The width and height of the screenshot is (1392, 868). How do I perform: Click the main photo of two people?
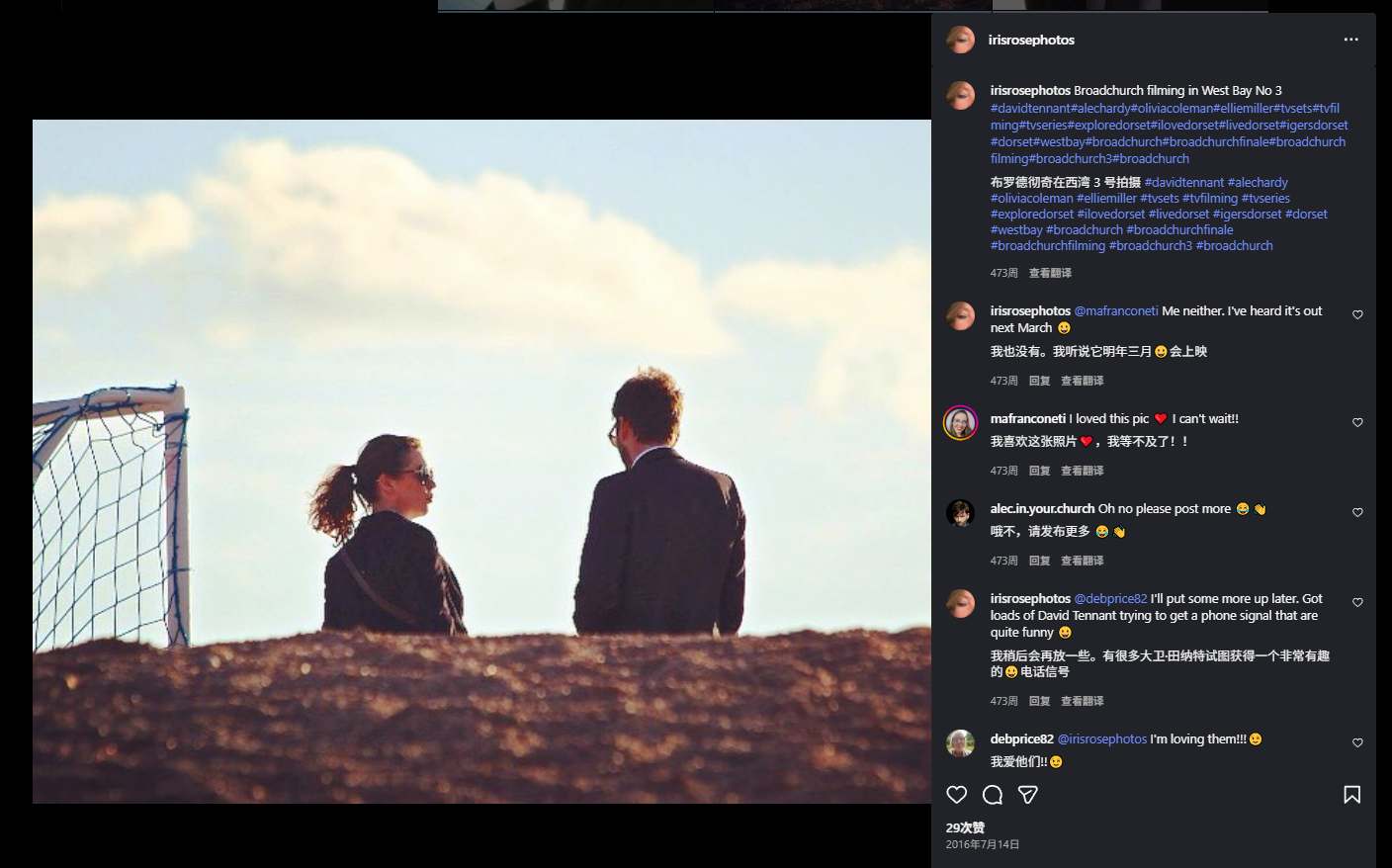click(481, 461)
